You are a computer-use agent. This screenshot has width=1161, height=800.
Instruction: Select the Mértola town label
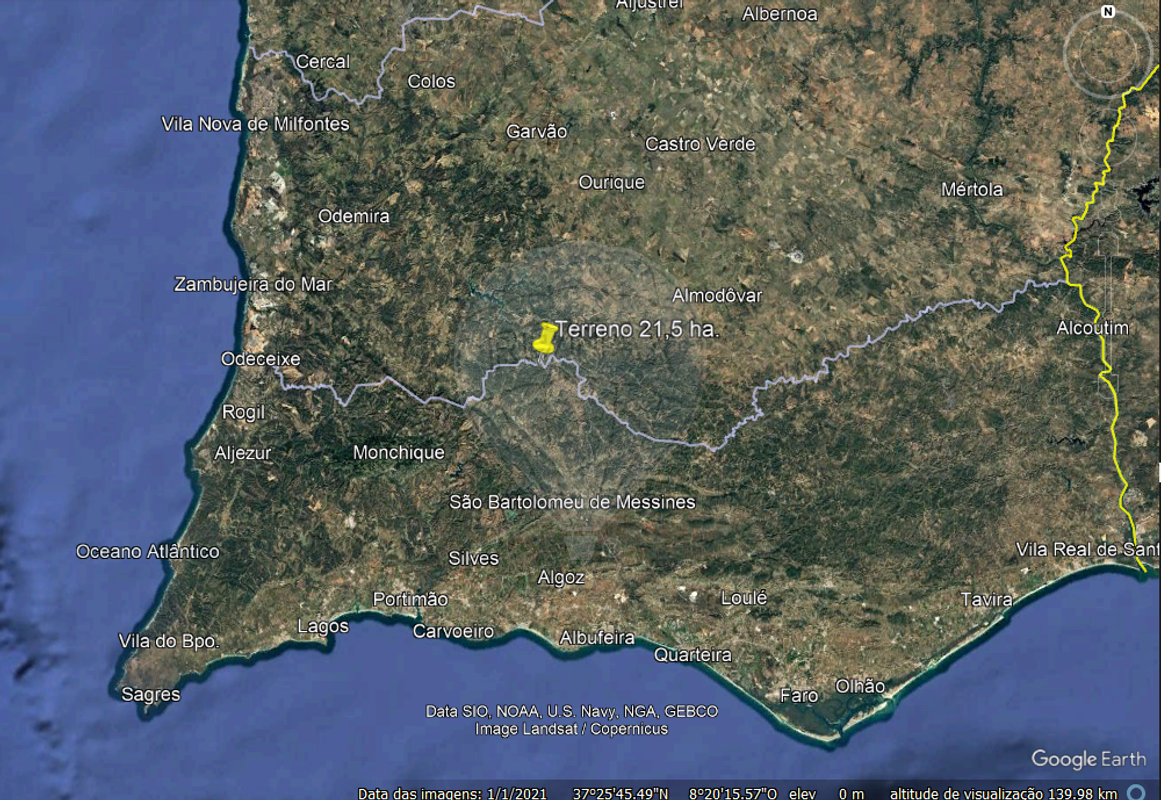pos(972,190)
